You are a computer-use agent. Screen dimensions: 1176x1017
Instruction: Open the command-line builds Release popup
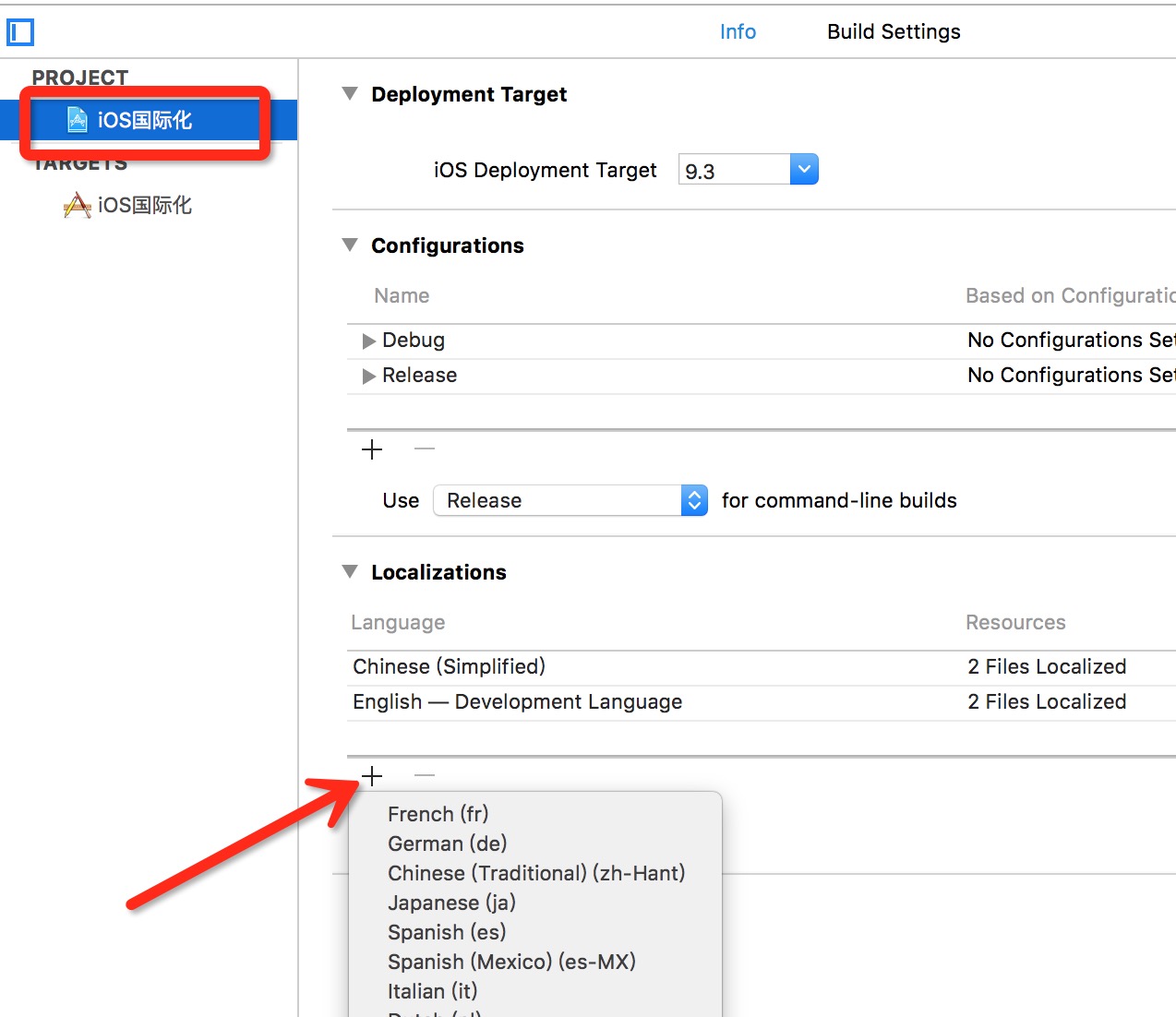click(x=570, y=500)
